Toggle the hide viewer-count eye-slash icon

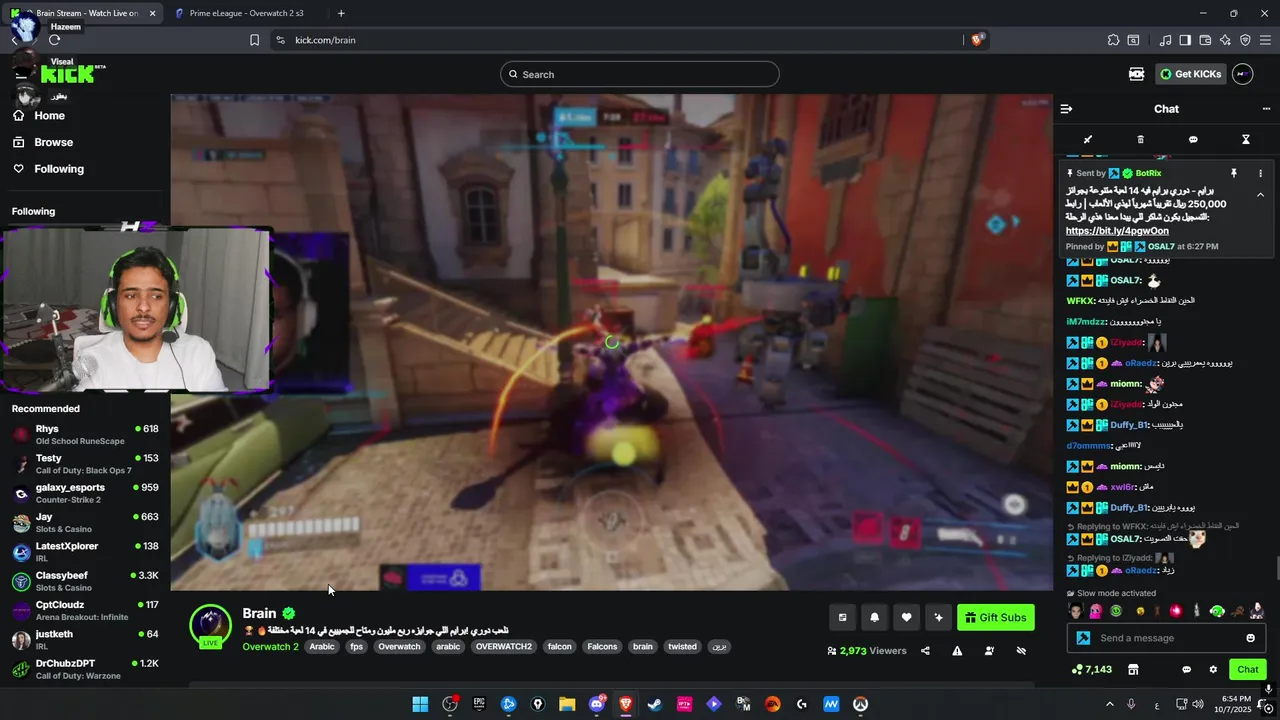(1021, 651)
